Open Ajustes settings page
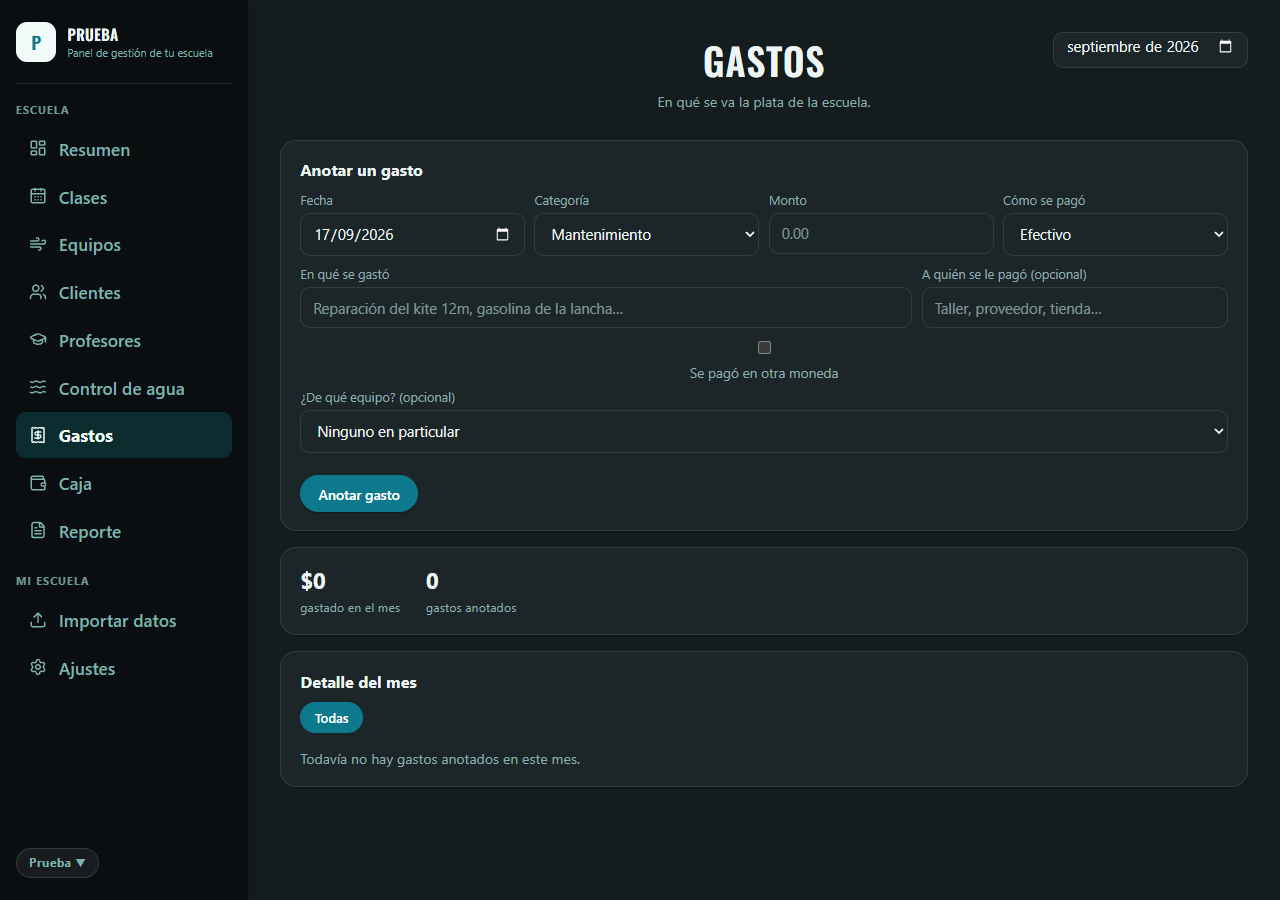This screenshot has width=1280, height=900. [x=124, y=669]
